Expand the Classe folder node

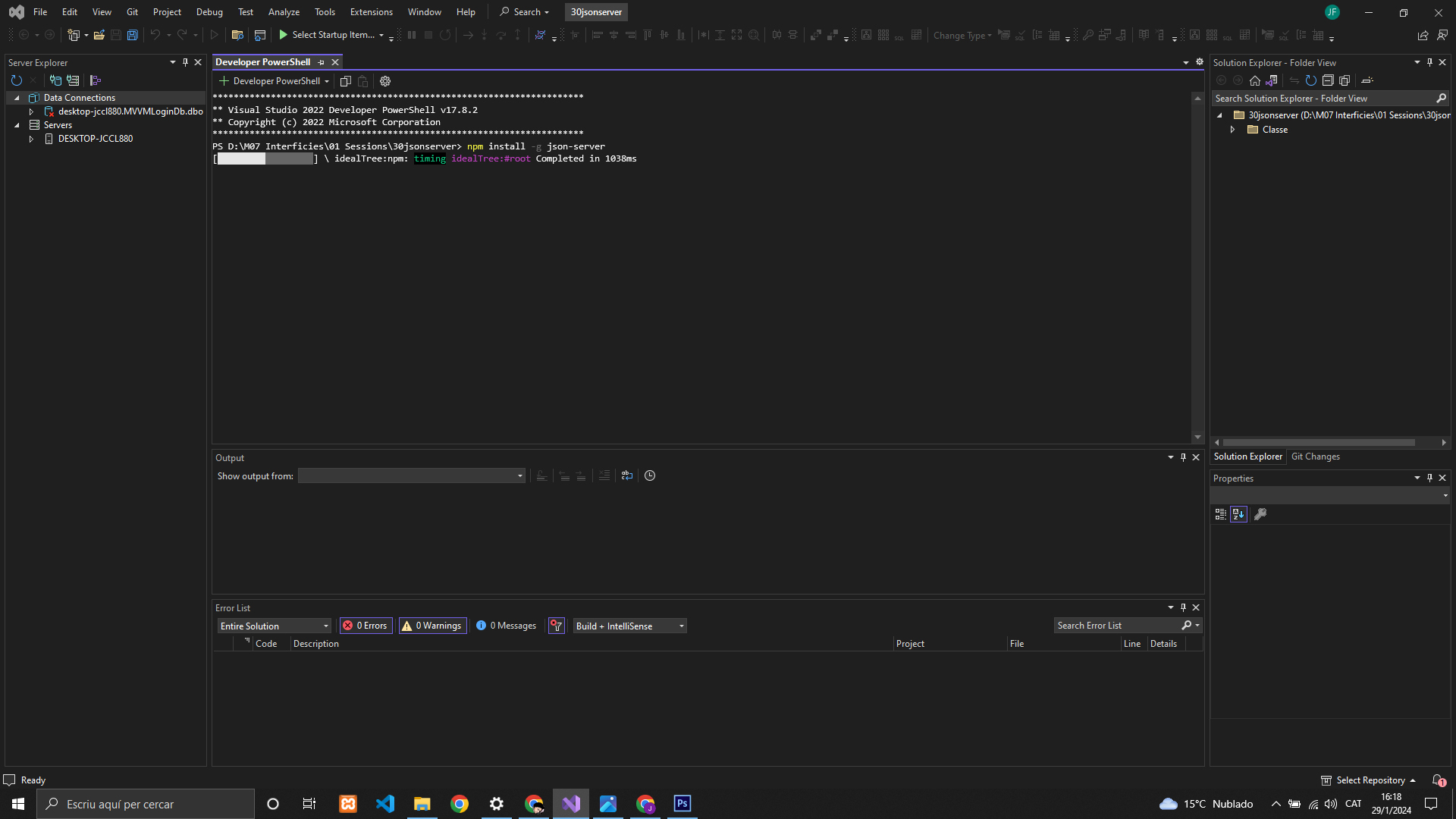[1233, 130]
